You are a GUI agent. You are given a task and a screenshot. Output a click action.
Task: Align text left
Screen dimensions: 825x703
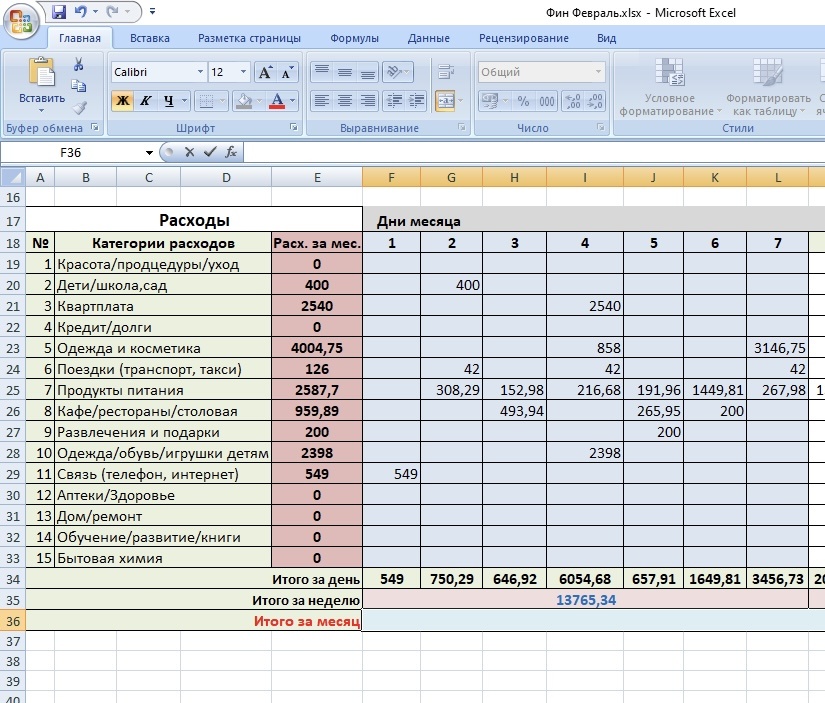pos(321,101)
